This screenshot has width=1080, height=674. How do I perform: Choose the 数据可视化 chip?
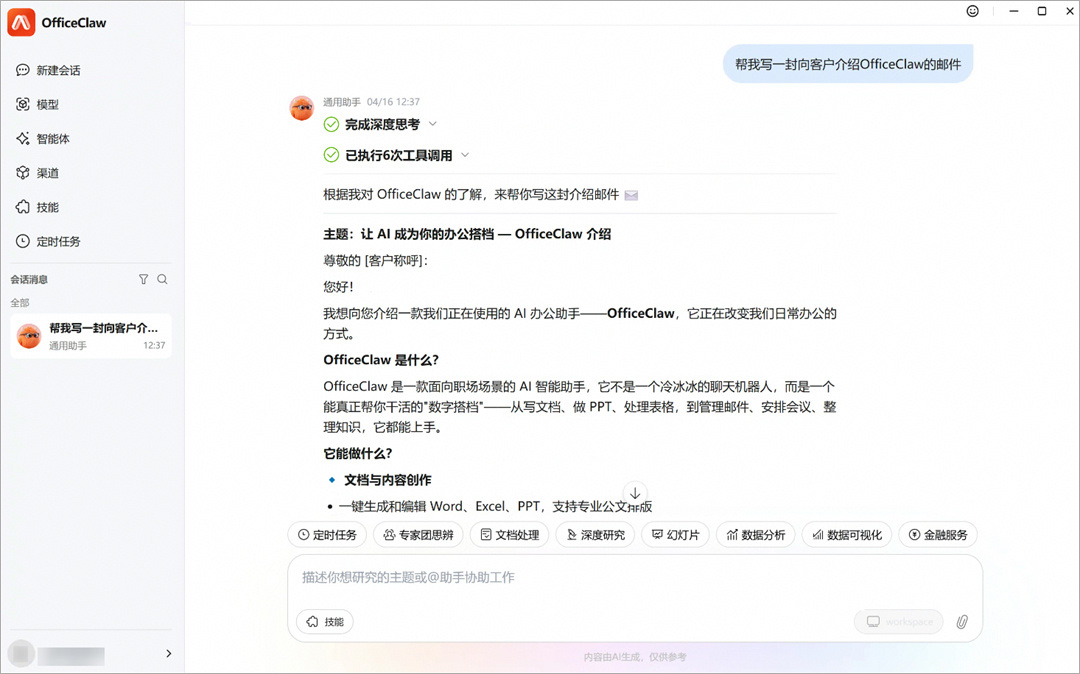[847, 535]
